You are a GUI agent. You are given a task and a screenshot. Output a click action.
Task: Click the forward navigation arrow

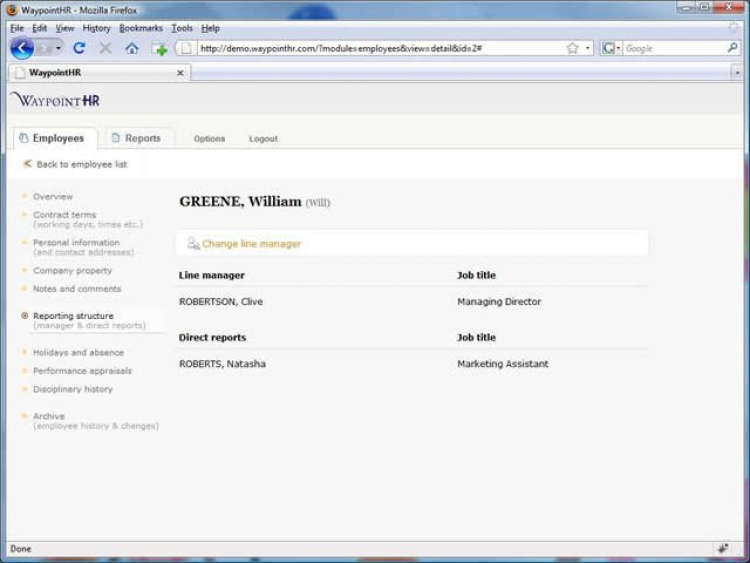point(44,48)
